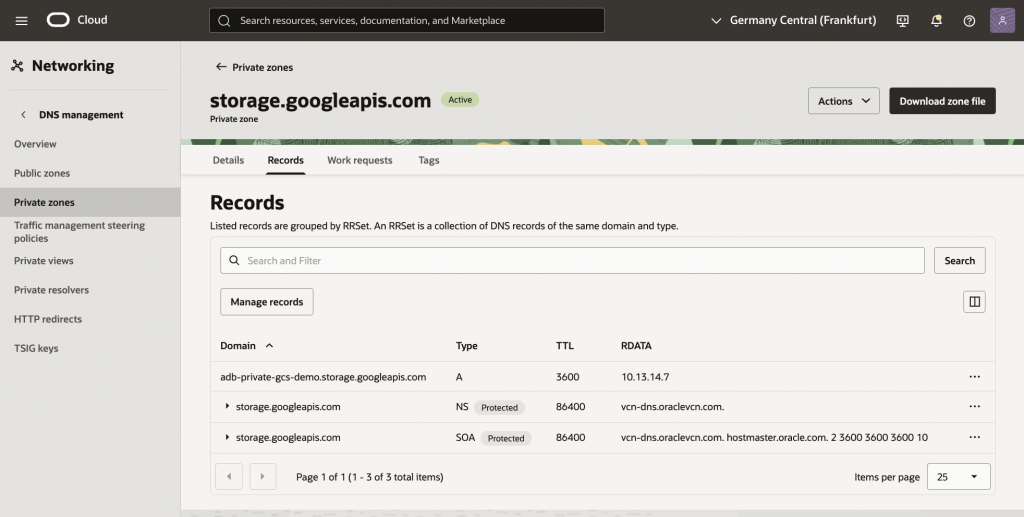The width and height of the screenshot is (1024, 517).
Task: Switch to the Details tab
Action: pyautogui.click(x=228, y=160)
